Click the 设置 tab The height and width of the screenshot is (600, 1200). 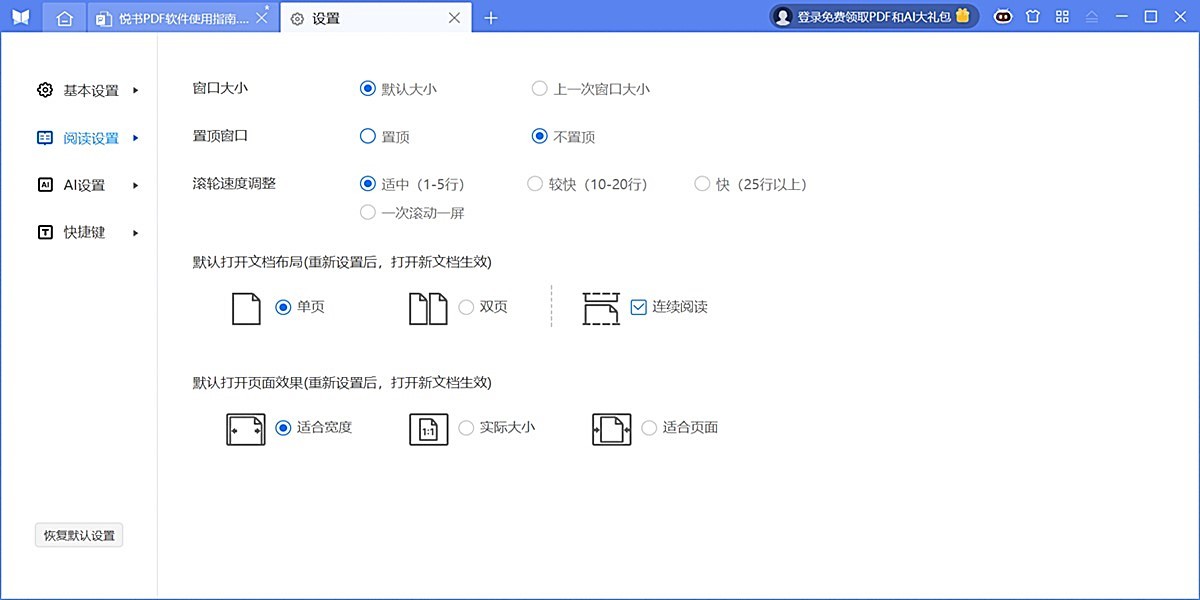[x=330, y=17]
